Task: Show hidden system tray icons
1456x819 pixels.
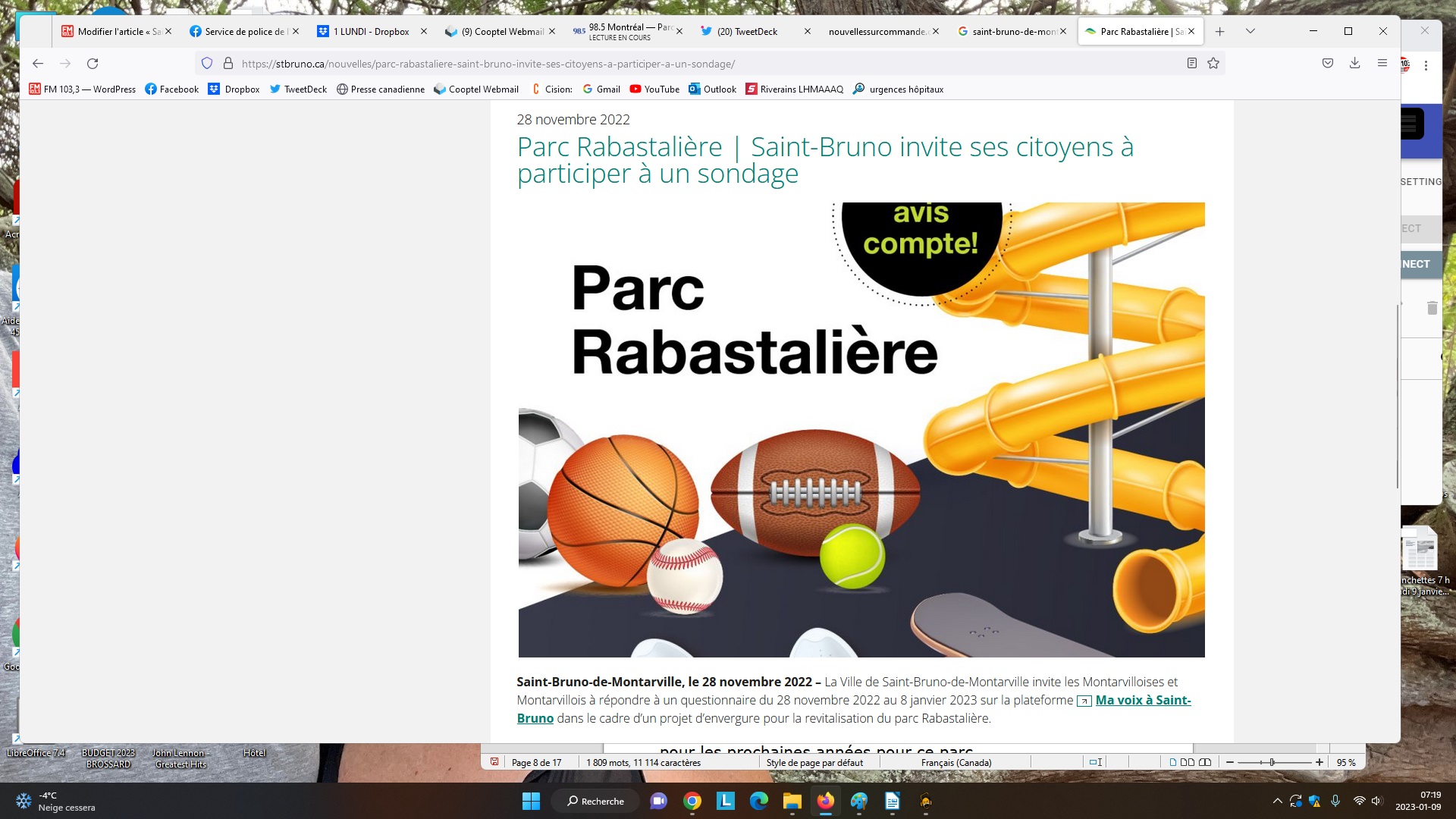Action: click(x=1277, y=801)
